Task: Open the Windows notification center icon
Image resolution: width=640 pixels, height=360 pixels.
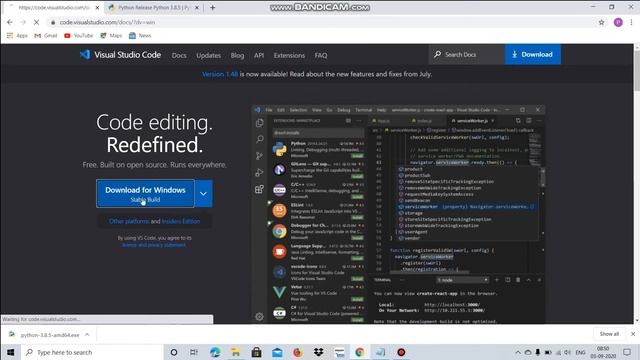Action: (x=627, y=352)
